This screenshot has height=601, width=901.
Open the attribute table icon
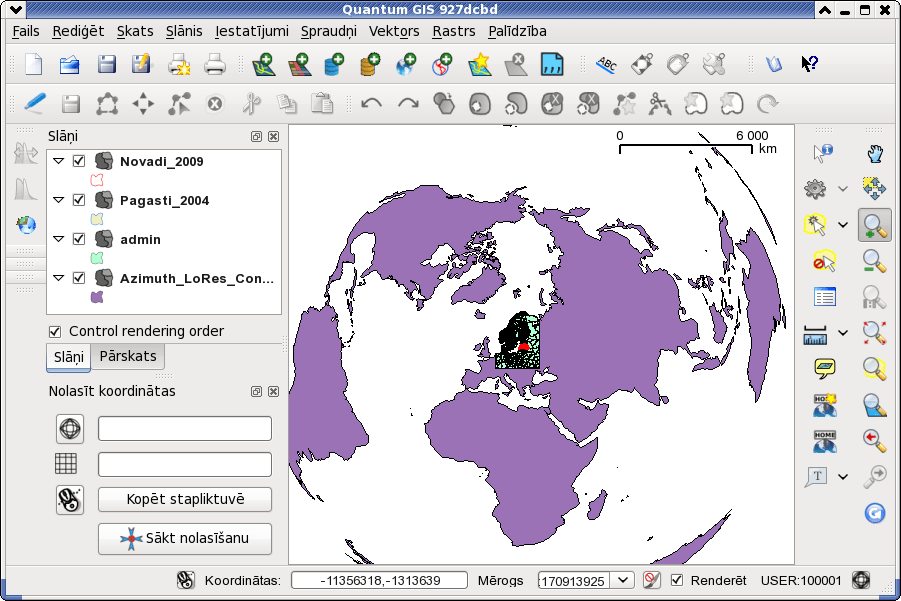[825, 297]
